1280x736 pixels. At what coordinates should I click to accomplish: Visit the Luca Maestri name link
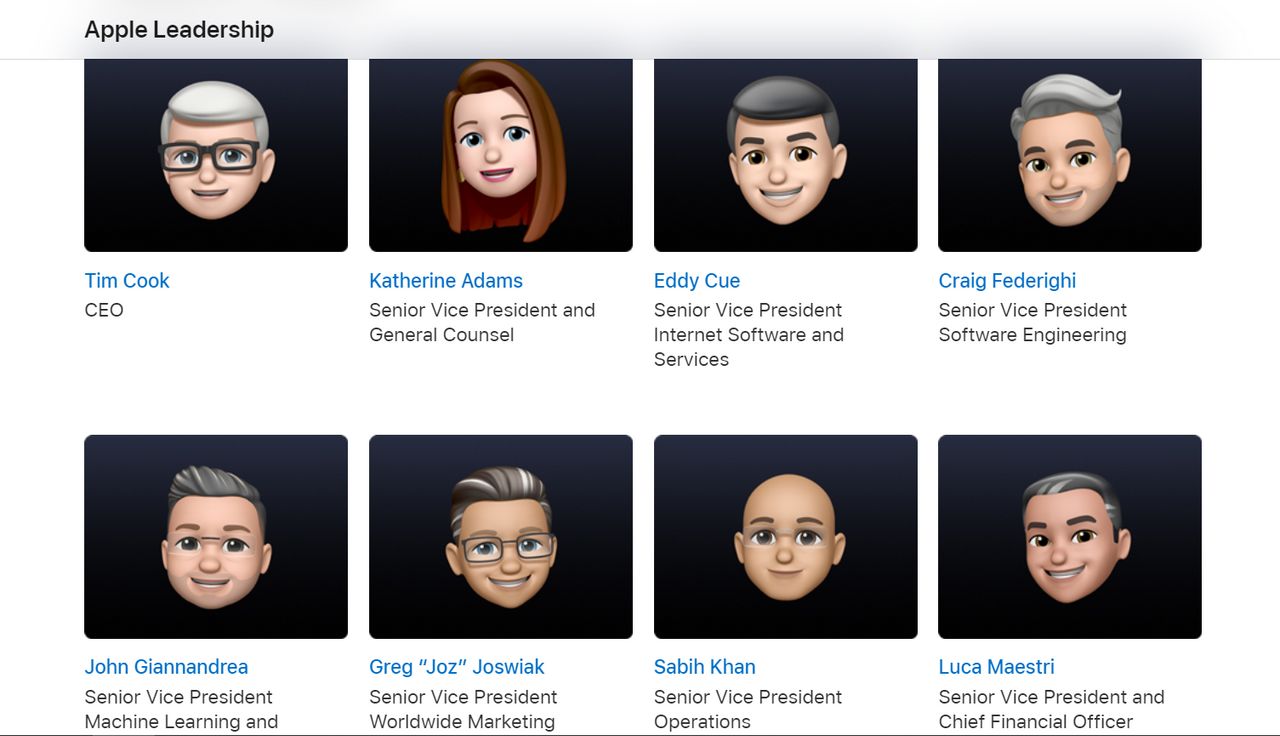pyautogui.click(x=996, y=667)
